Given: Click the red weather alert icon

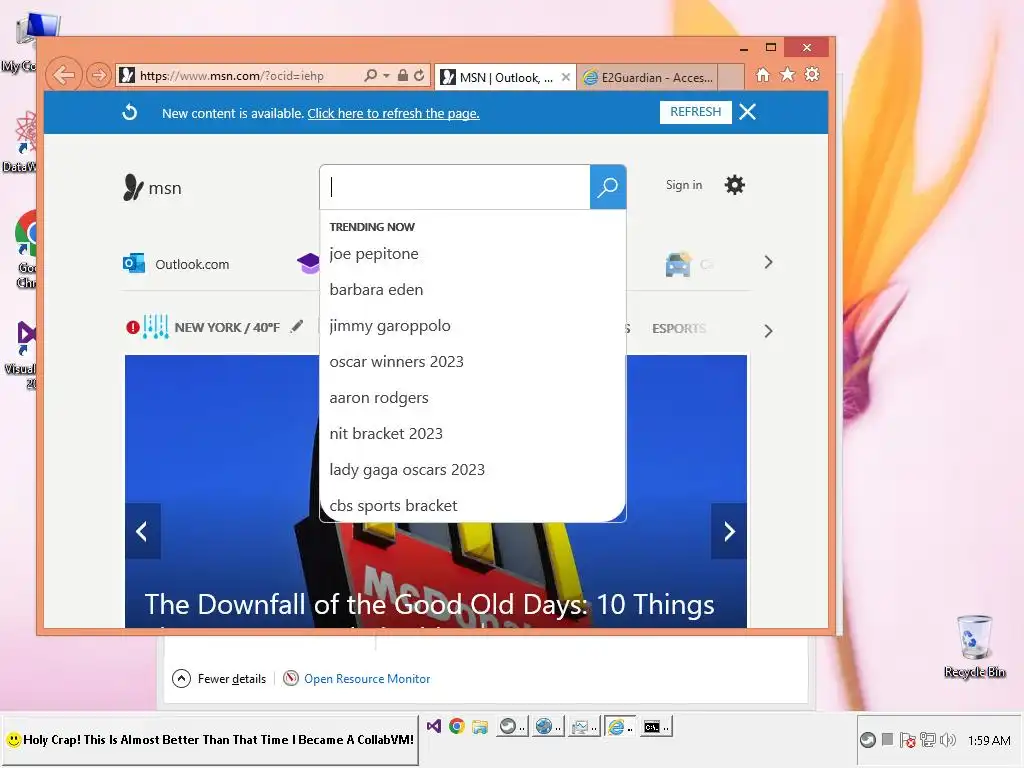Looking at the screenshot, I should [133, 327].
